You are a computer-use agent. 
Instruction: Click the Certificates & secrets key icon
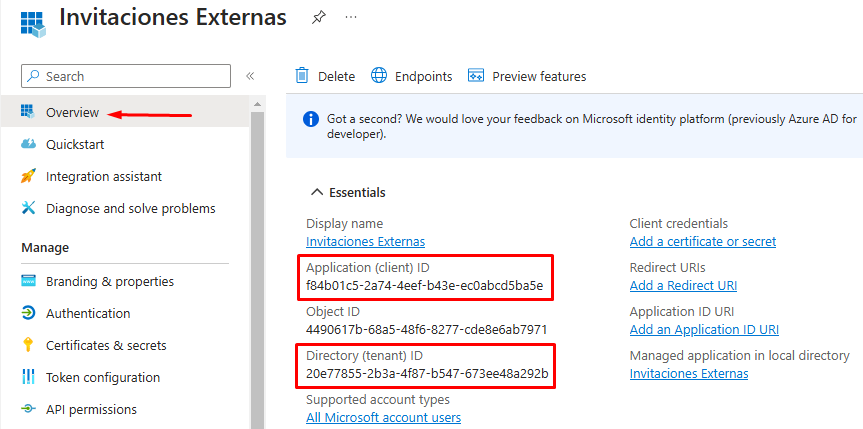[x=28, y=345]
